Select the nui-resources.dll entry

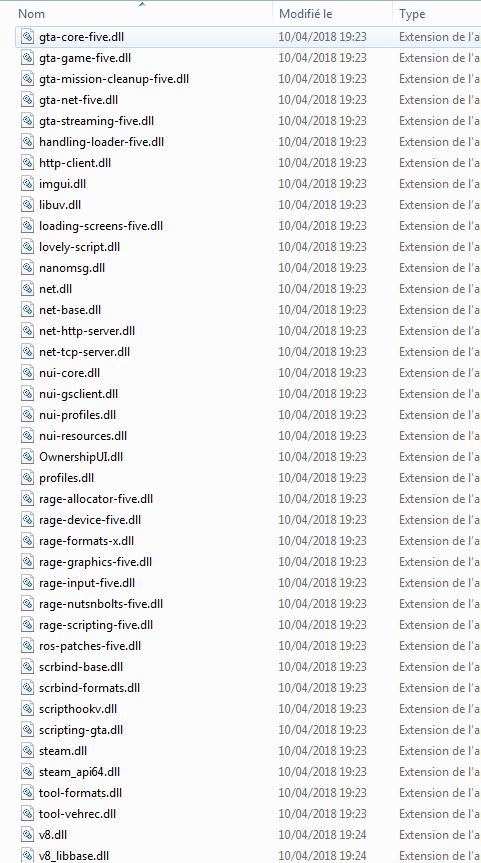(x=83, y=436)
